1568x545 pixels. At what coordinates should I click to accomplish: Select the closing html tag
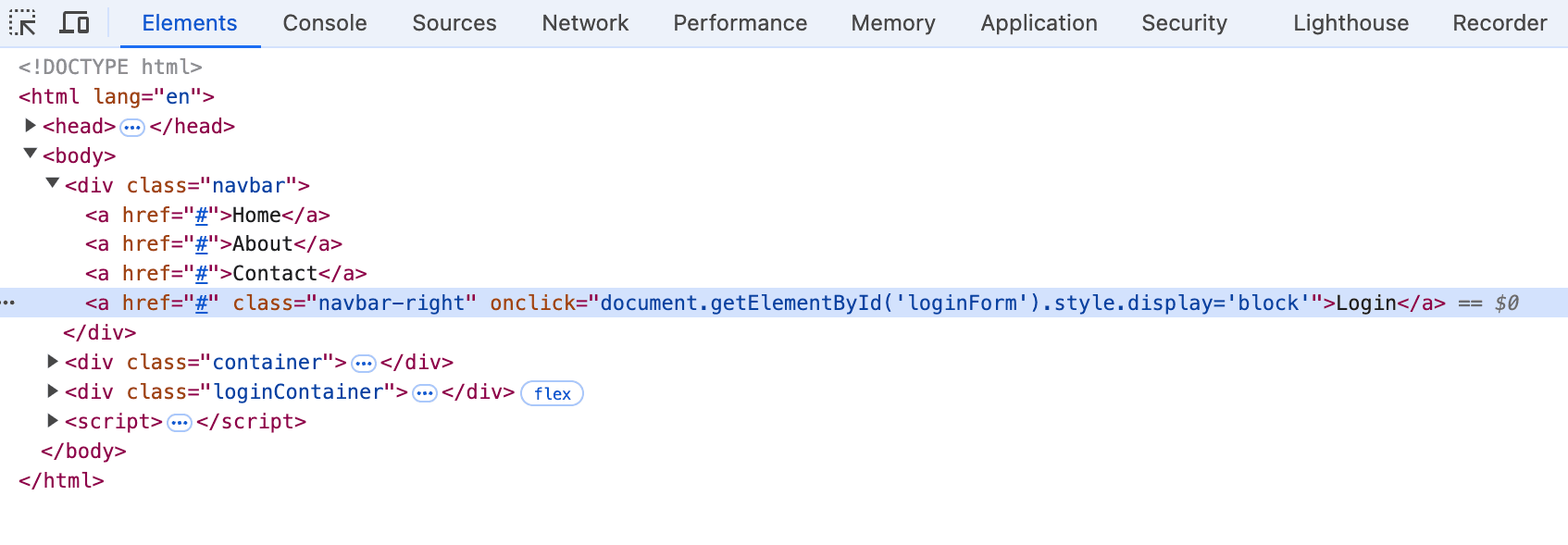(x=61, y=481)
